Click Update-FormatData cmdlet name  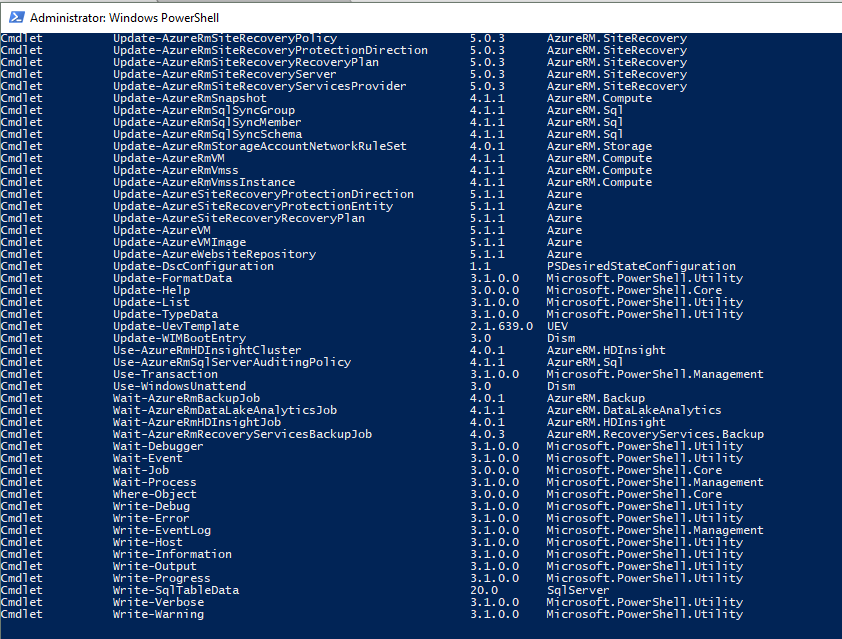point(172,278)
